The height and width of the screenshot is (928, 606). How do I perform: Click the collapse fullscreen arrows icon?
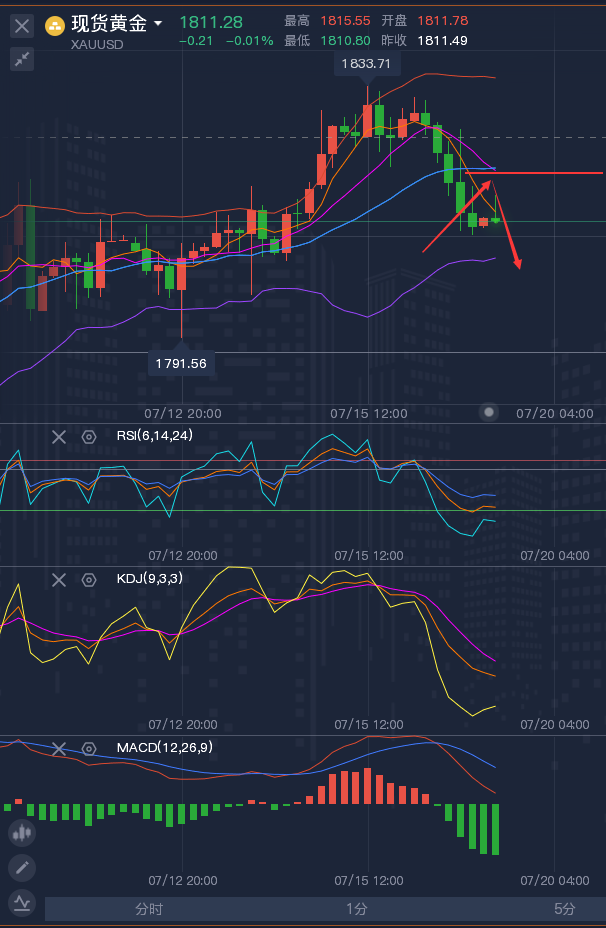[x=22, y=59]
